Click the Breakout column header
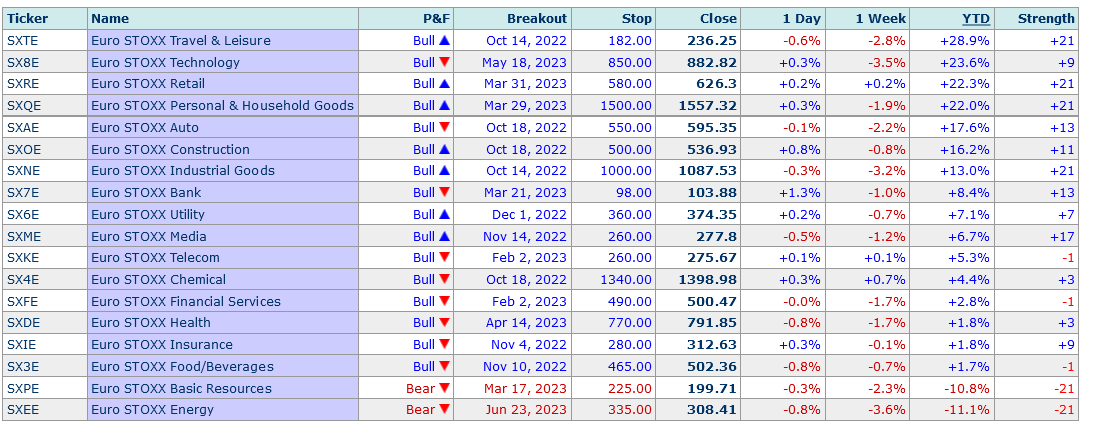This screenshot has width=1094, height=433. 537,19
